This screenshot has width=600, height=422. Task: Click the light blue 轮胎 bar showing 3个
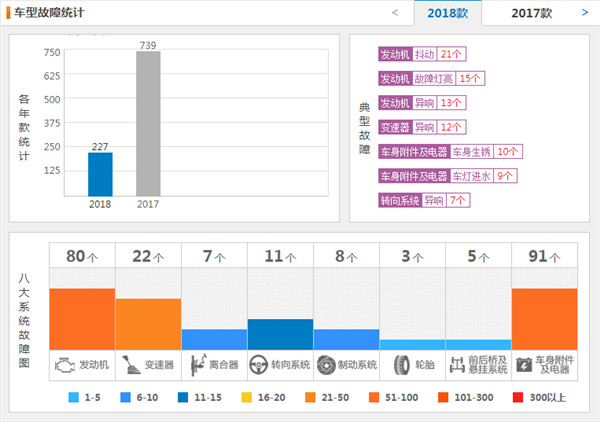pos(412,345)
